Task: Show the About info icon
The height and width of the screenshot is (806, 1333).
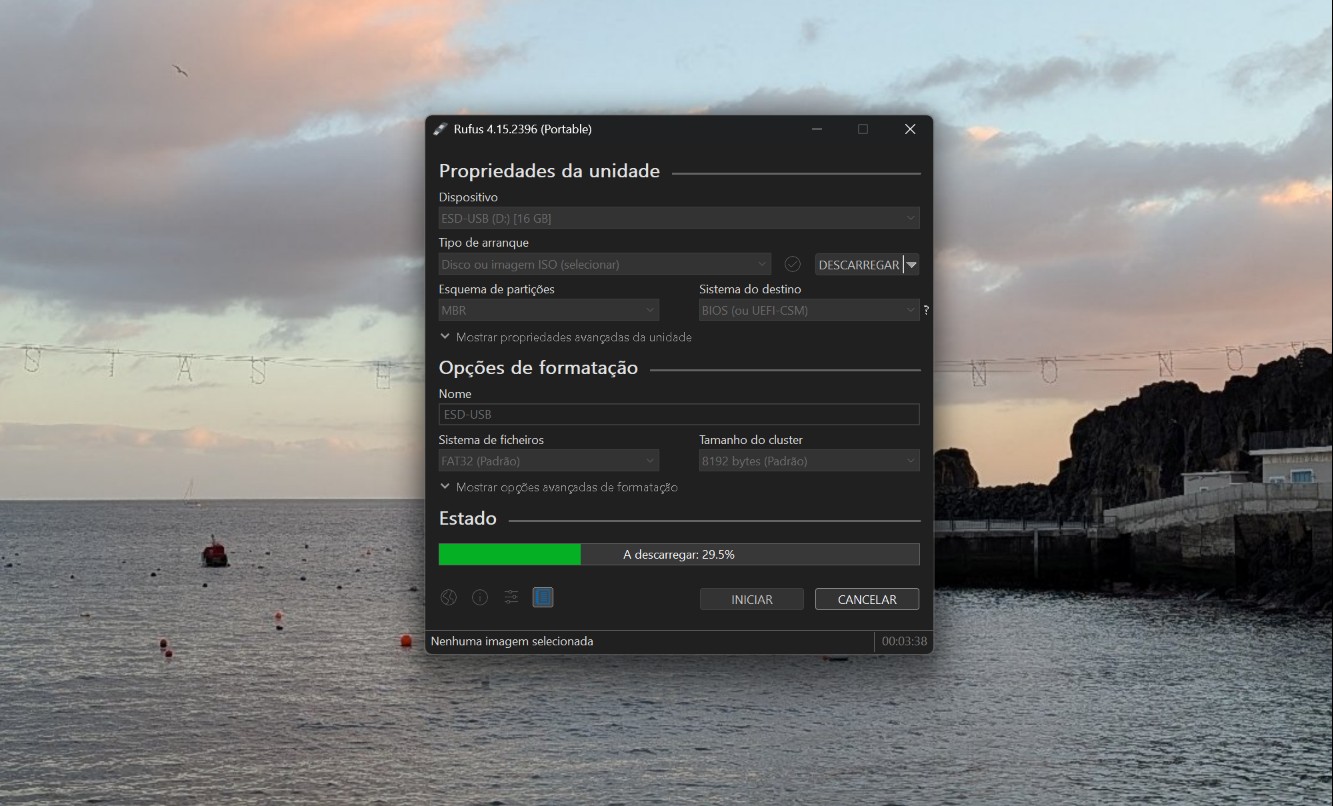Action: tap(480, 597)
